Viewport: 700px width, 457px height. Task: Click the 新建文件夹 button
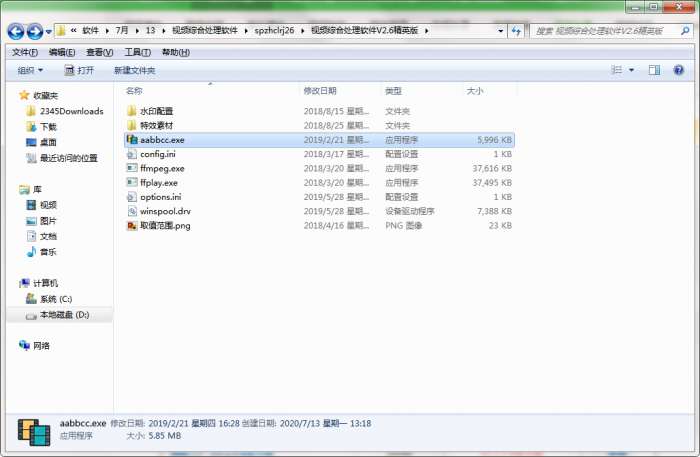pyautogui.click(x=134, y=71)
